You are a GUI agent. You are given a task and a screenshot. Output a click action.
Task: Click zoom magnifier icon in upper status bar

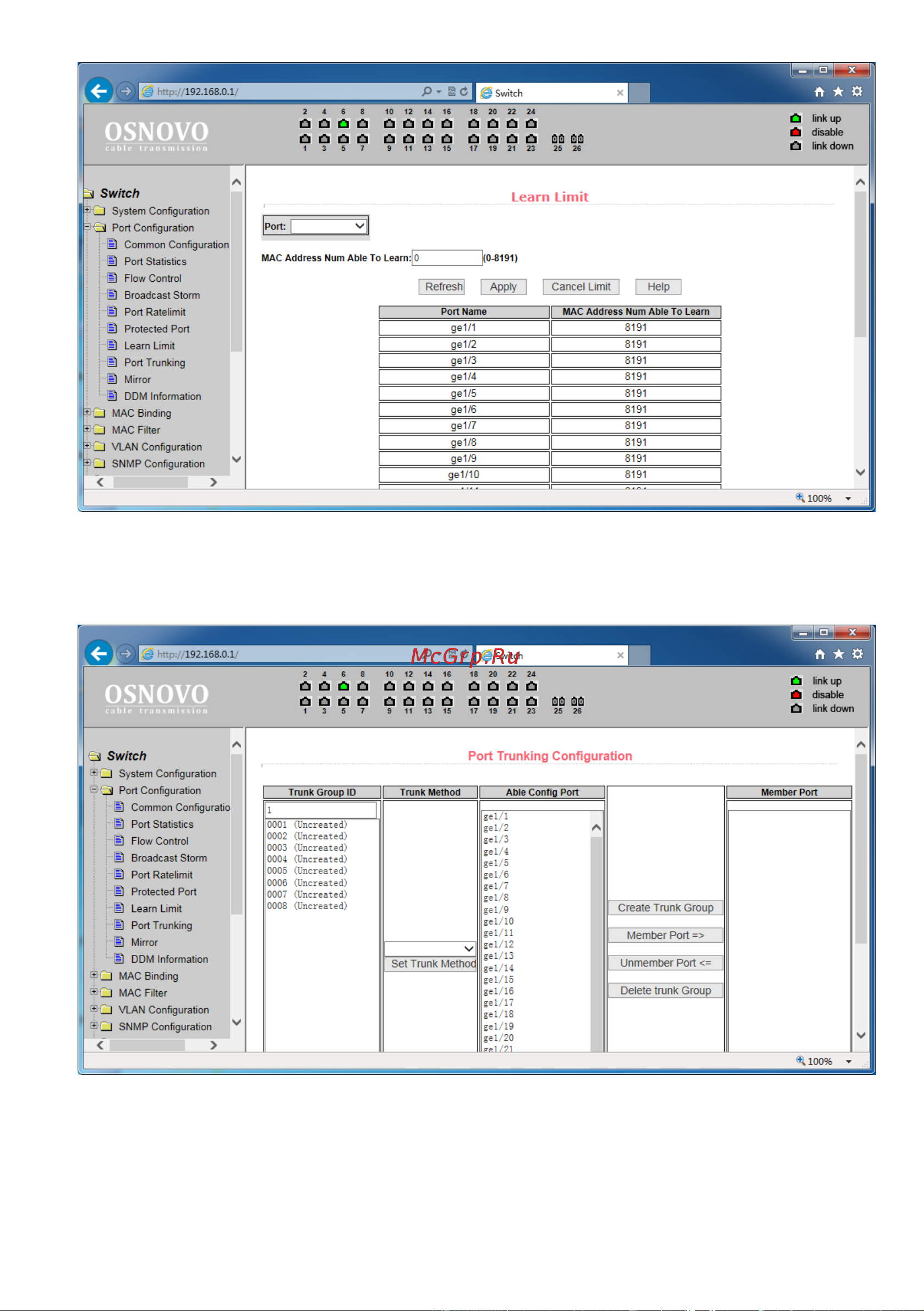(800, 498)
